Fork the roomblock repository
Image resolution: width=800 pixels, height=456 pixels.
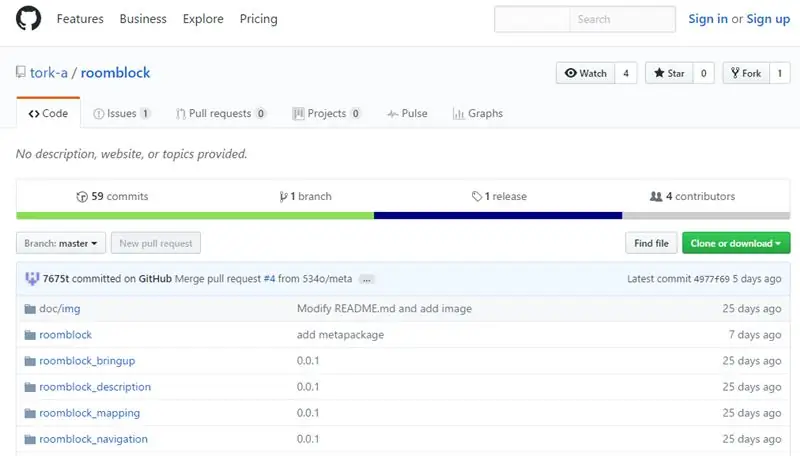[746, 73]
